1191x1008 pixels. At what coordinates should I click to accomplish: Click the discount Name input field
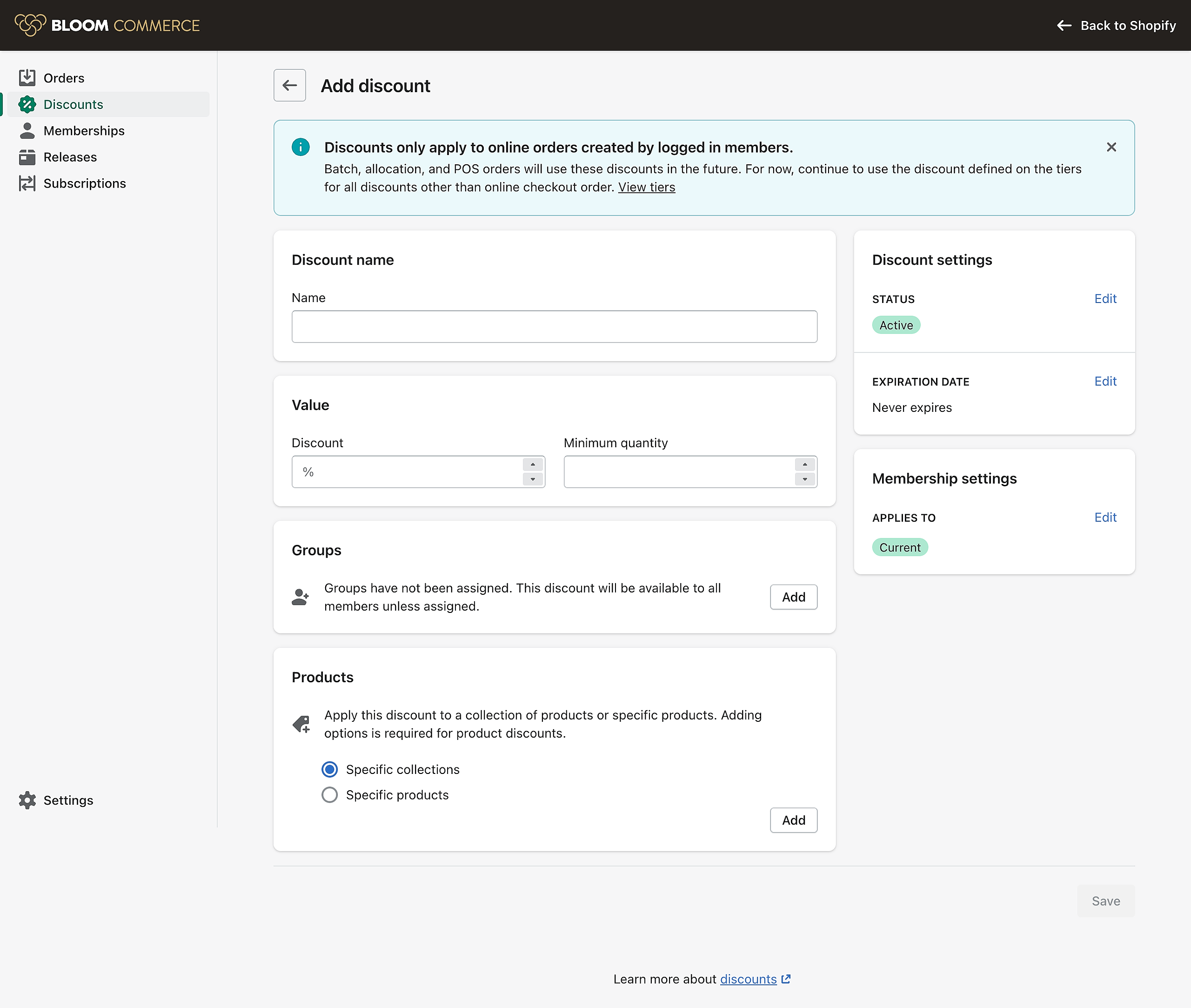click(554, 327)
